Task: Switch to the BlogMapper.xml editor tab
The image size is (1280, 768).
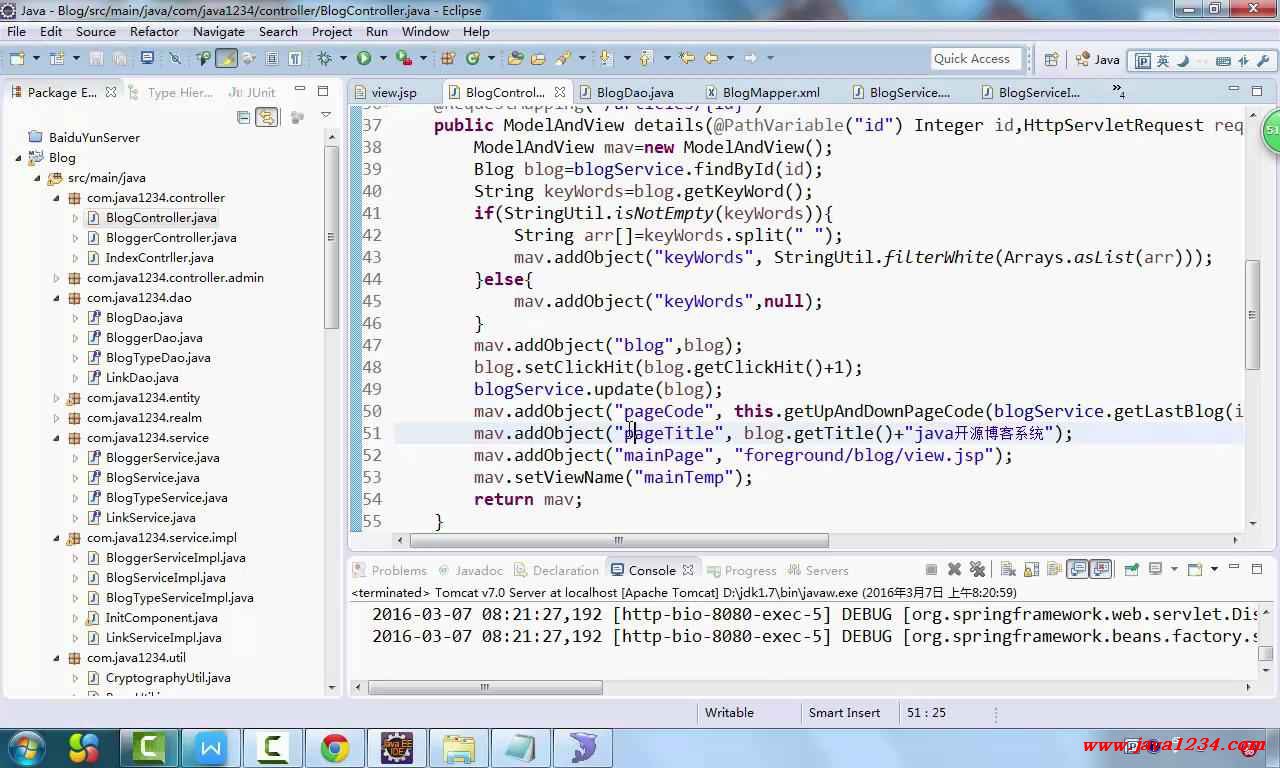Action: click(x=761, y=92)
